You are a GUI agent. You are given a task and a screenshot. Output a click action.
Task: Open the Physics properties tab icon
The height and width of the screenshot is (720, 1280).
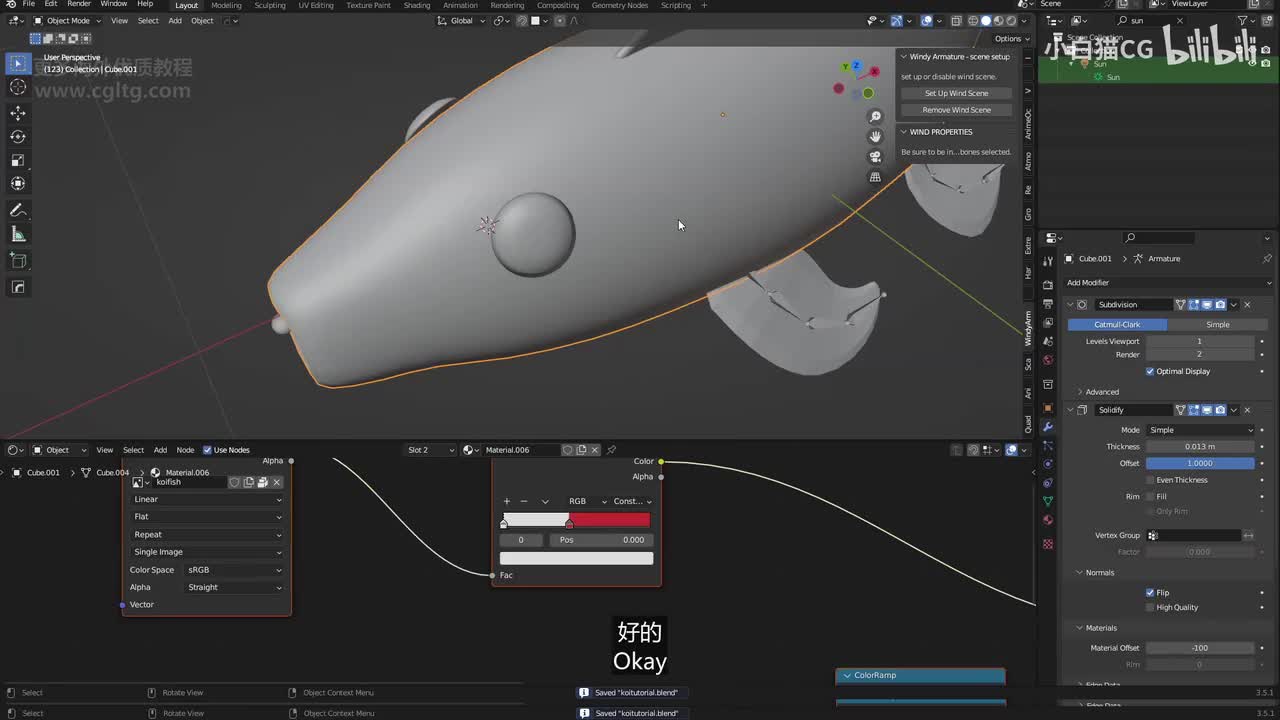coord(1048,464)
